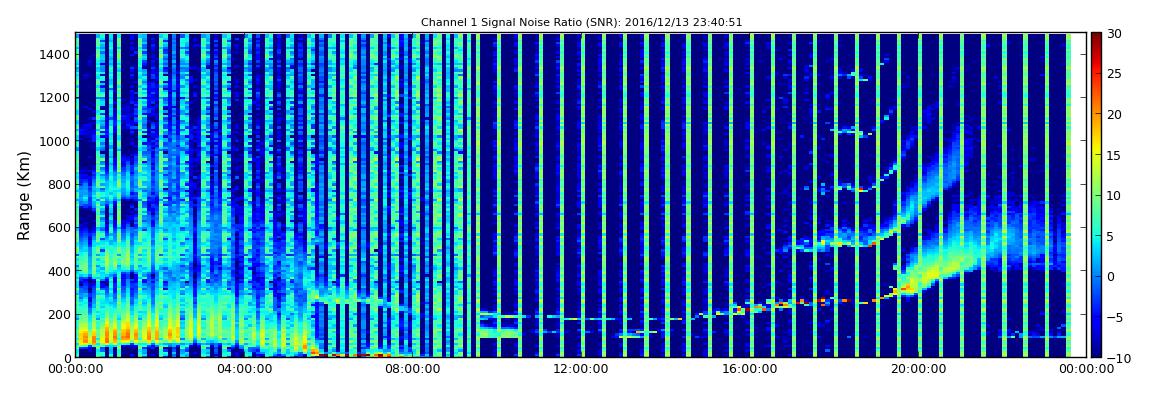Click the Range (Km) axis label
The height and width of the screenshot is (407, 1150).
24,195
